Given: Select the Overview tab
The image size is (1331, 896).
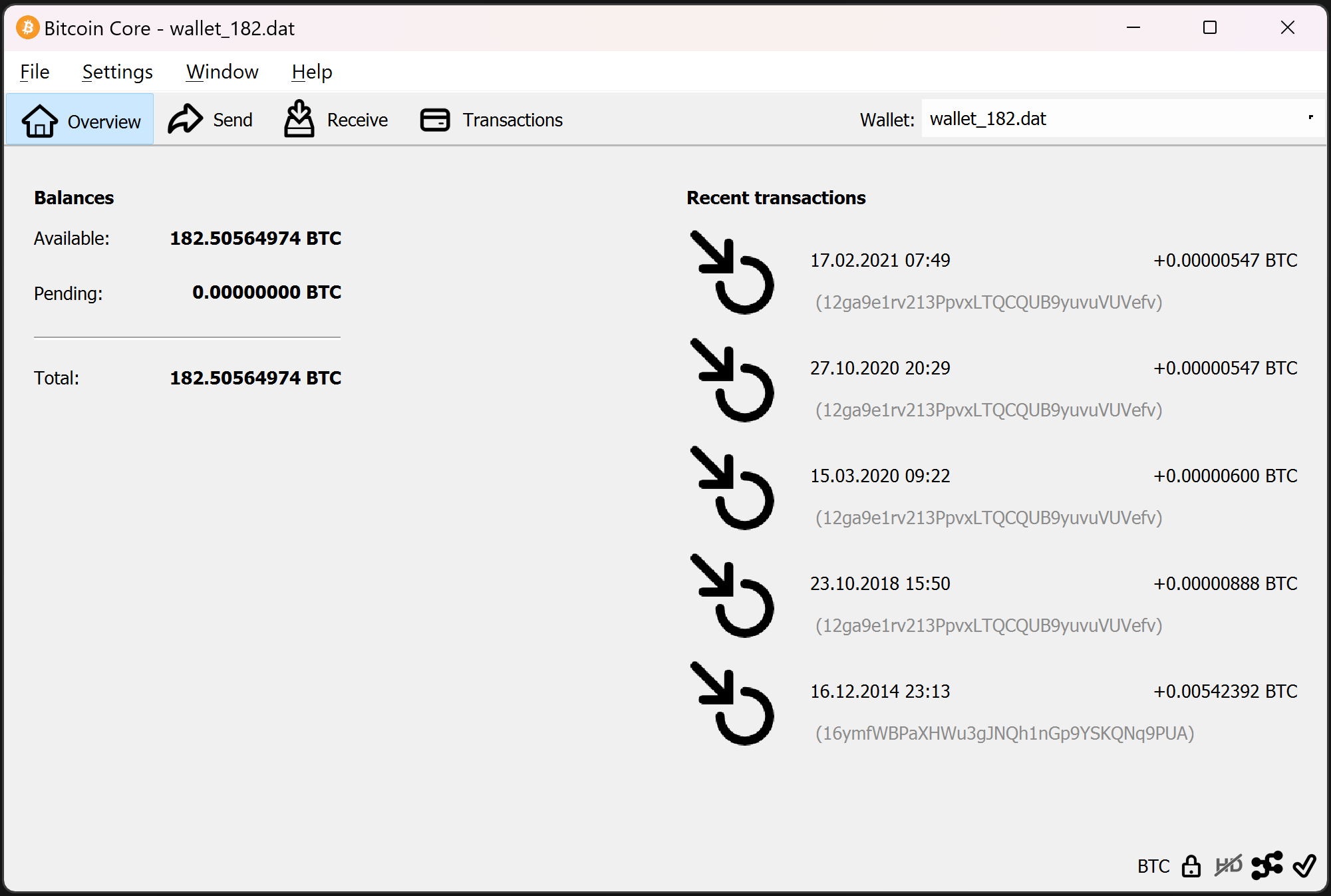Looking at the screenshot, I should click(80, 120).
